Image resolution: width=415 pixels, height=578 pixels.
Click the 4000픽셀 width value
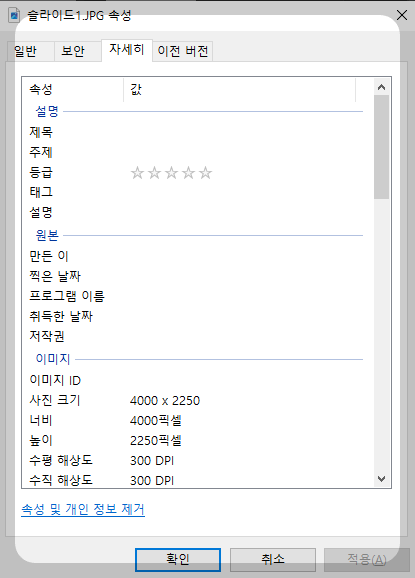(x=156, y=421)
